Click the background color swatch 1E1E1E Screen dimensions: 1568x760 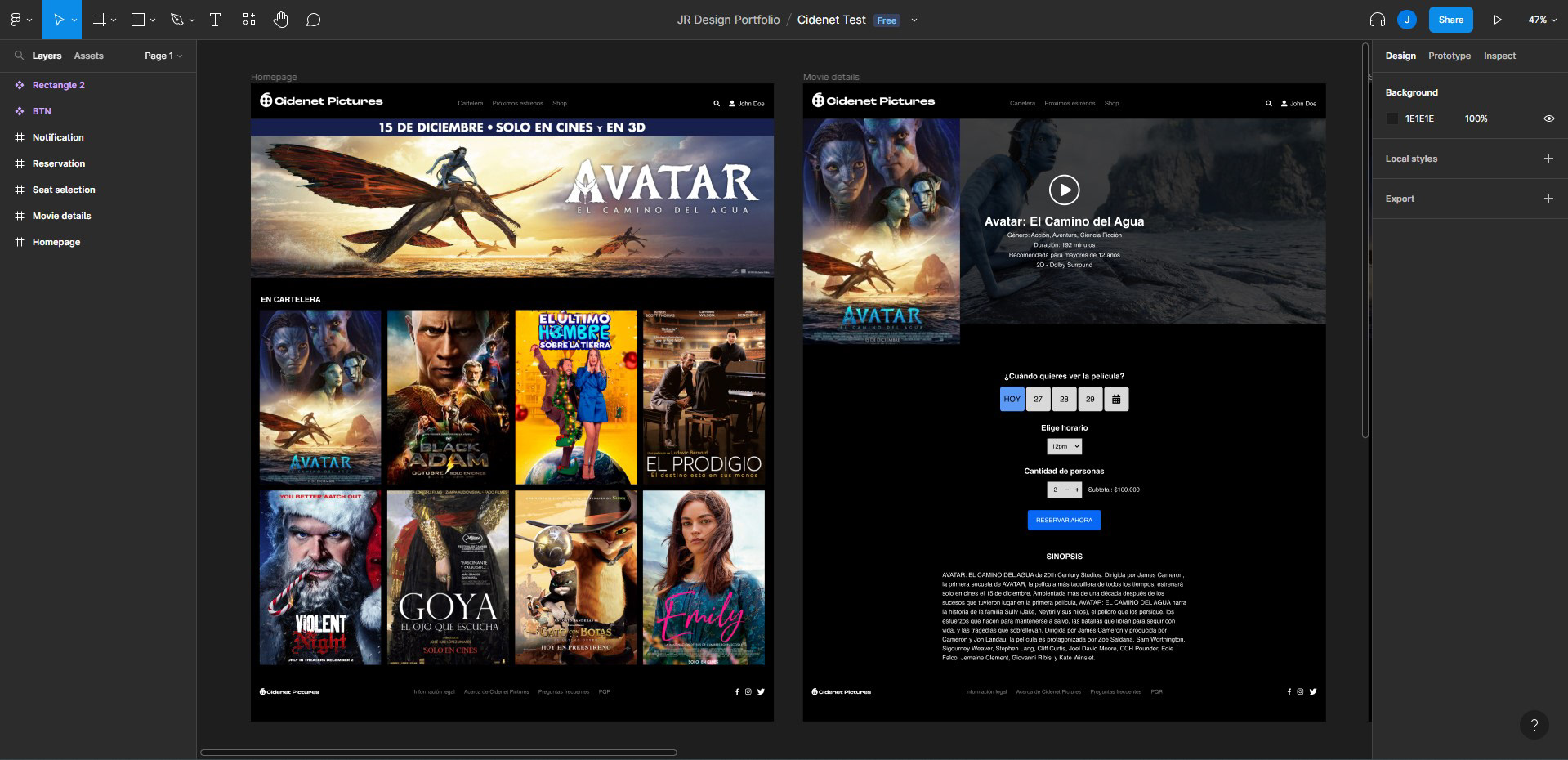point(1392,118)
